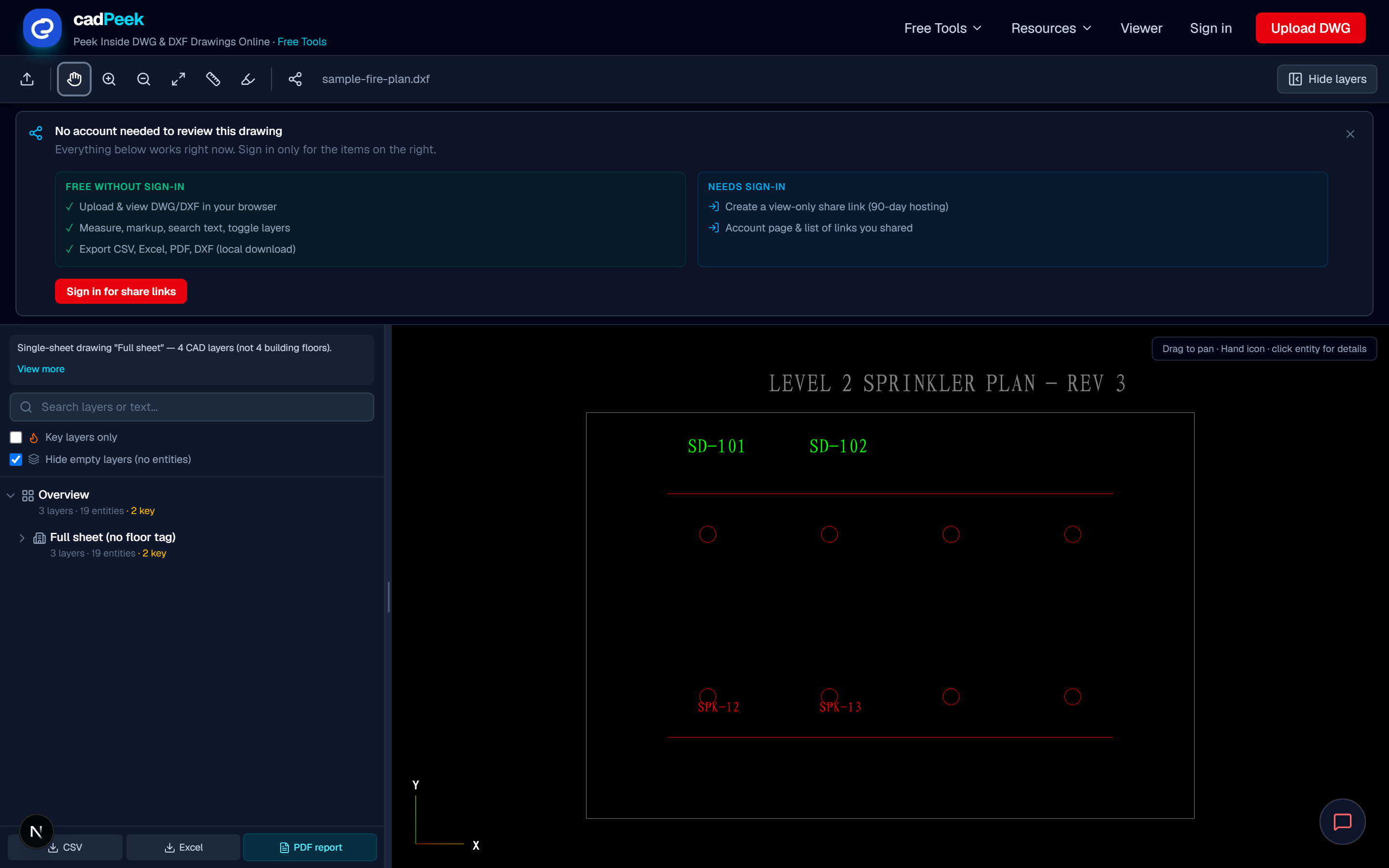1389x868 pixels.
Task: Click the round N badge icon
Action: [36, 831]
